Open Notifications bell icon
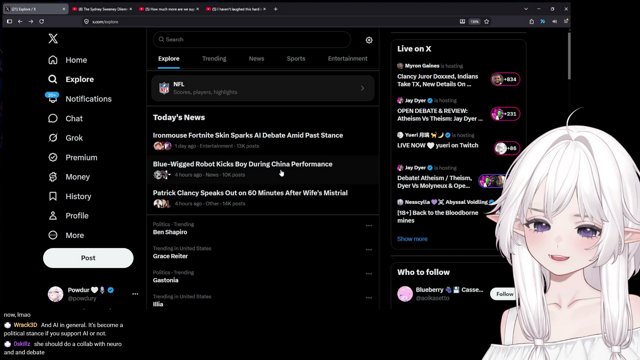Viewport: 640px width, 360px height. click(x=53, y=98)
